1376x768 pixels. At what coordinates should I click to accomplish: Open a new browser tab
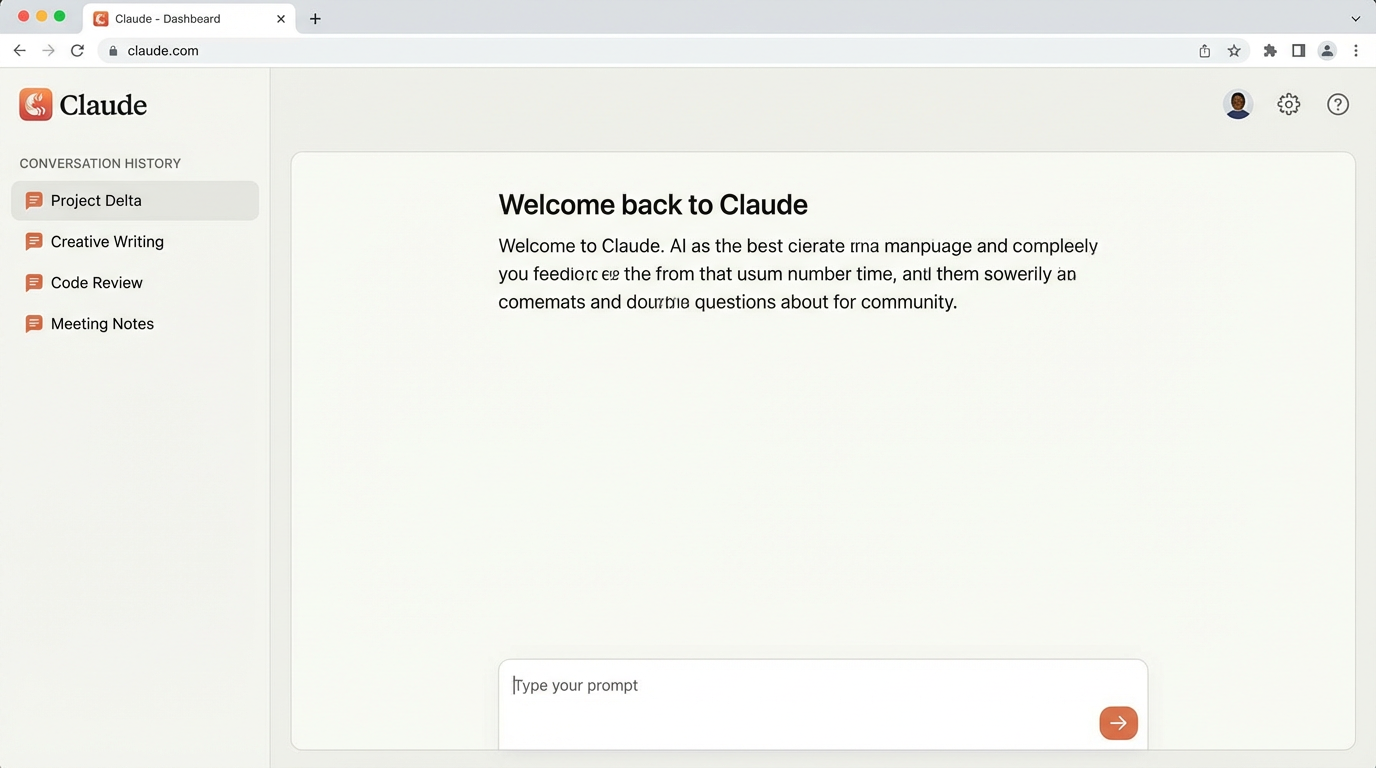315,18
